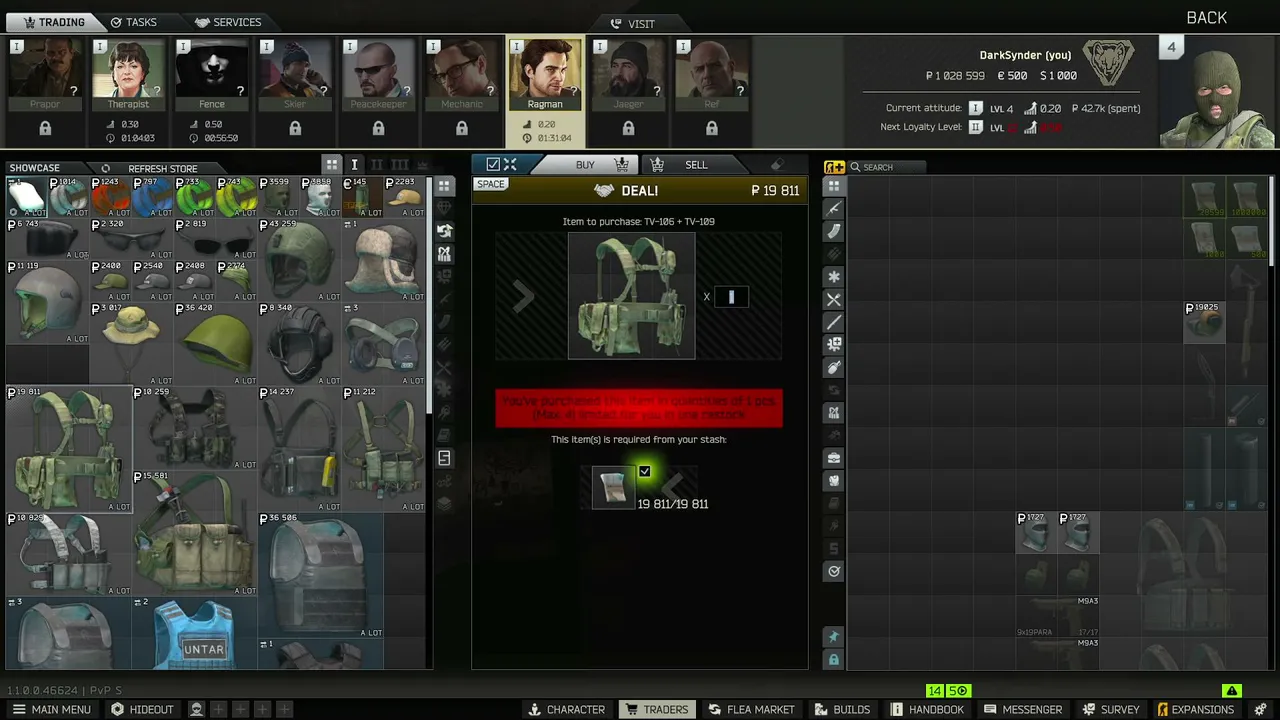Open the Messenger
1280x720 pixels.
[1022, 709]
